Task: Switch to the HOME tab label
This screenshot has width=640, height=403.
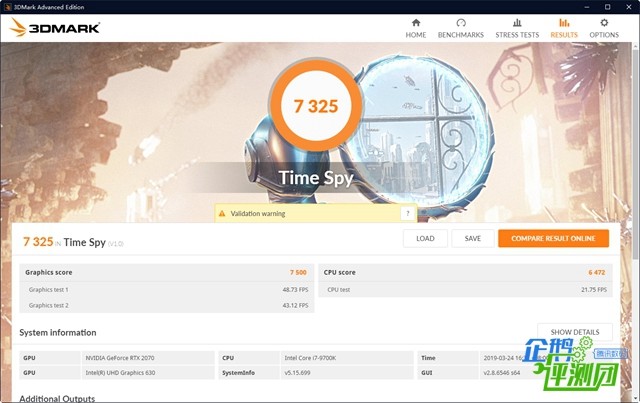Action: pyautogui.click(x=416, y=35)
